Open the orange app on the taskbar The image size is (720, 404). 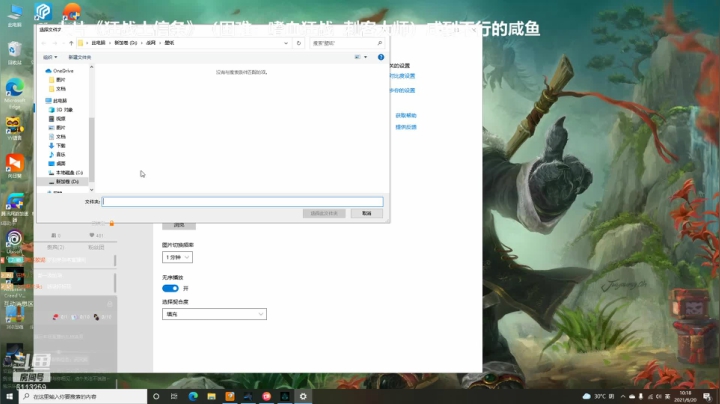(x=230, y=396)
